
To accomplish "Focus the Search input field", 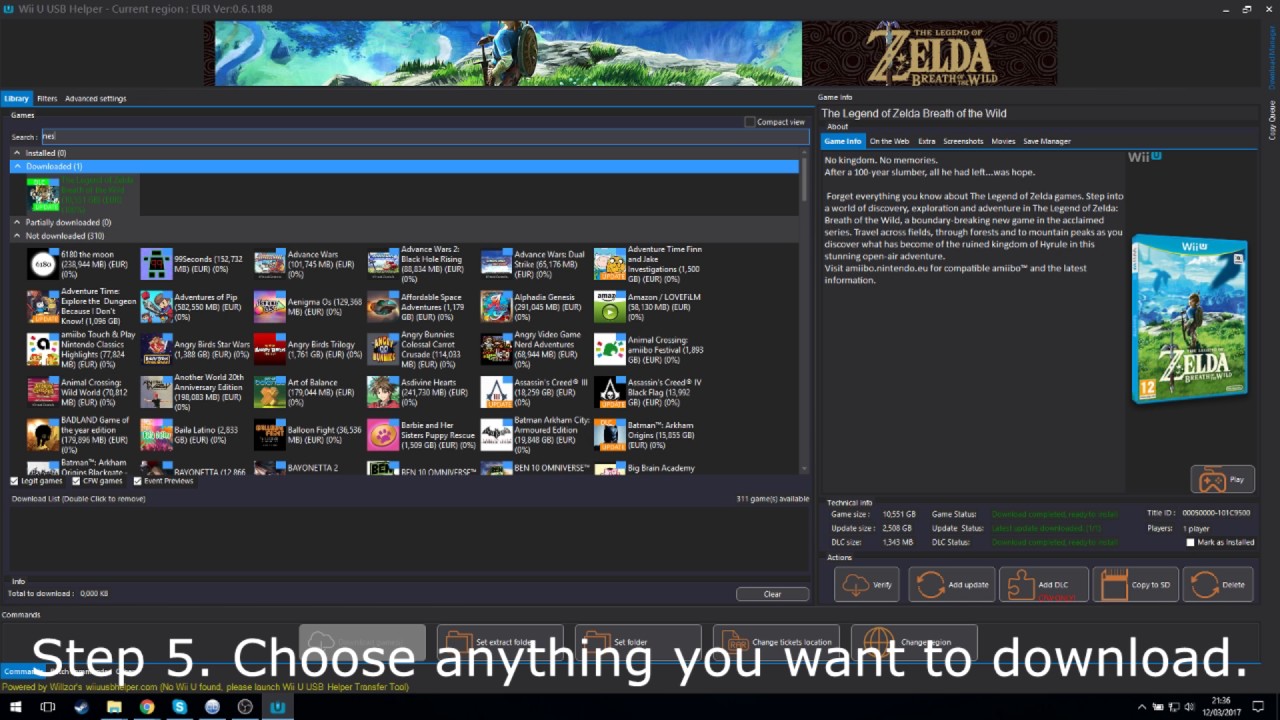I will 425,136.
